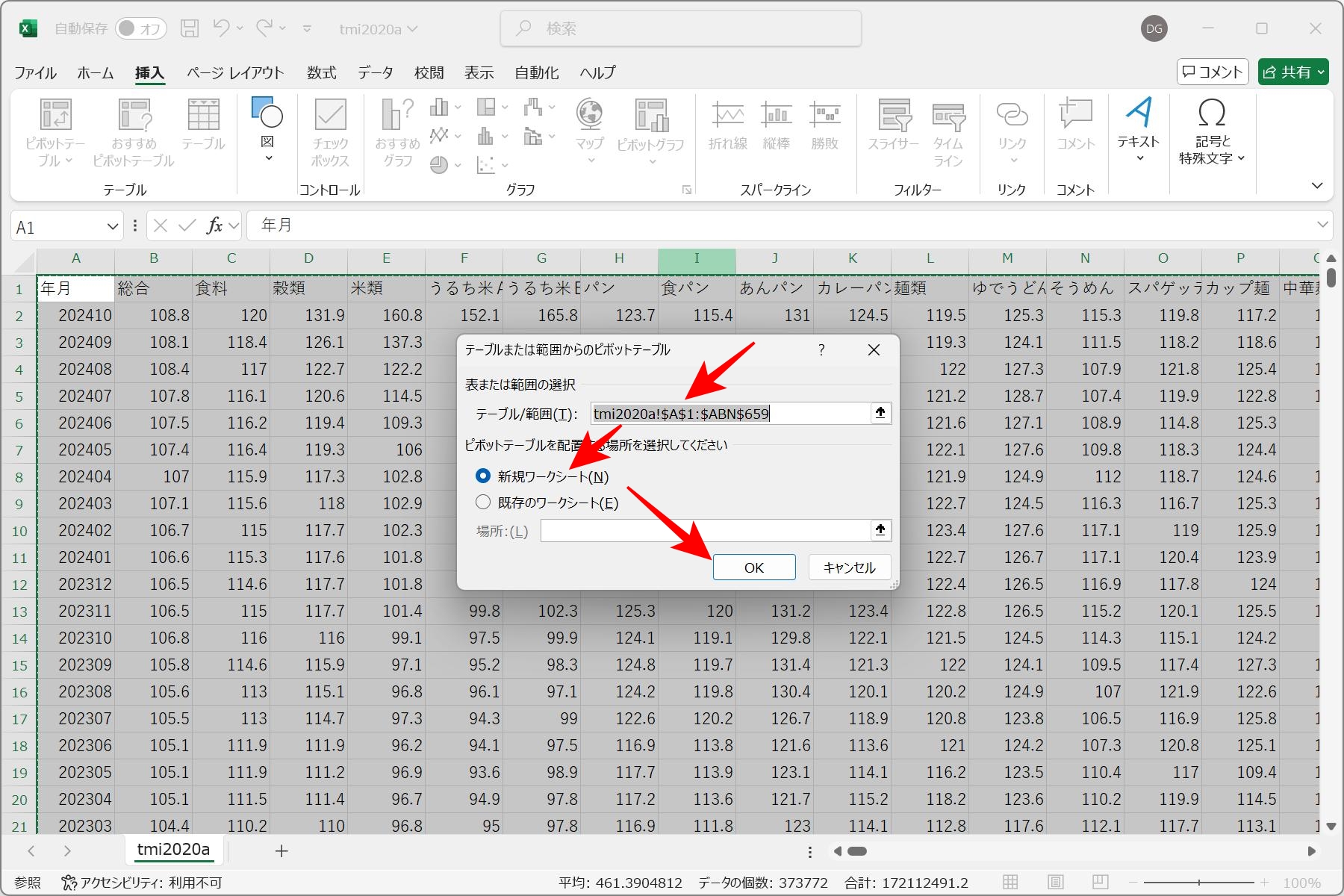Click the Undo arrow icon
This screenshot has width=1344, height=896.
click(221, 28)
